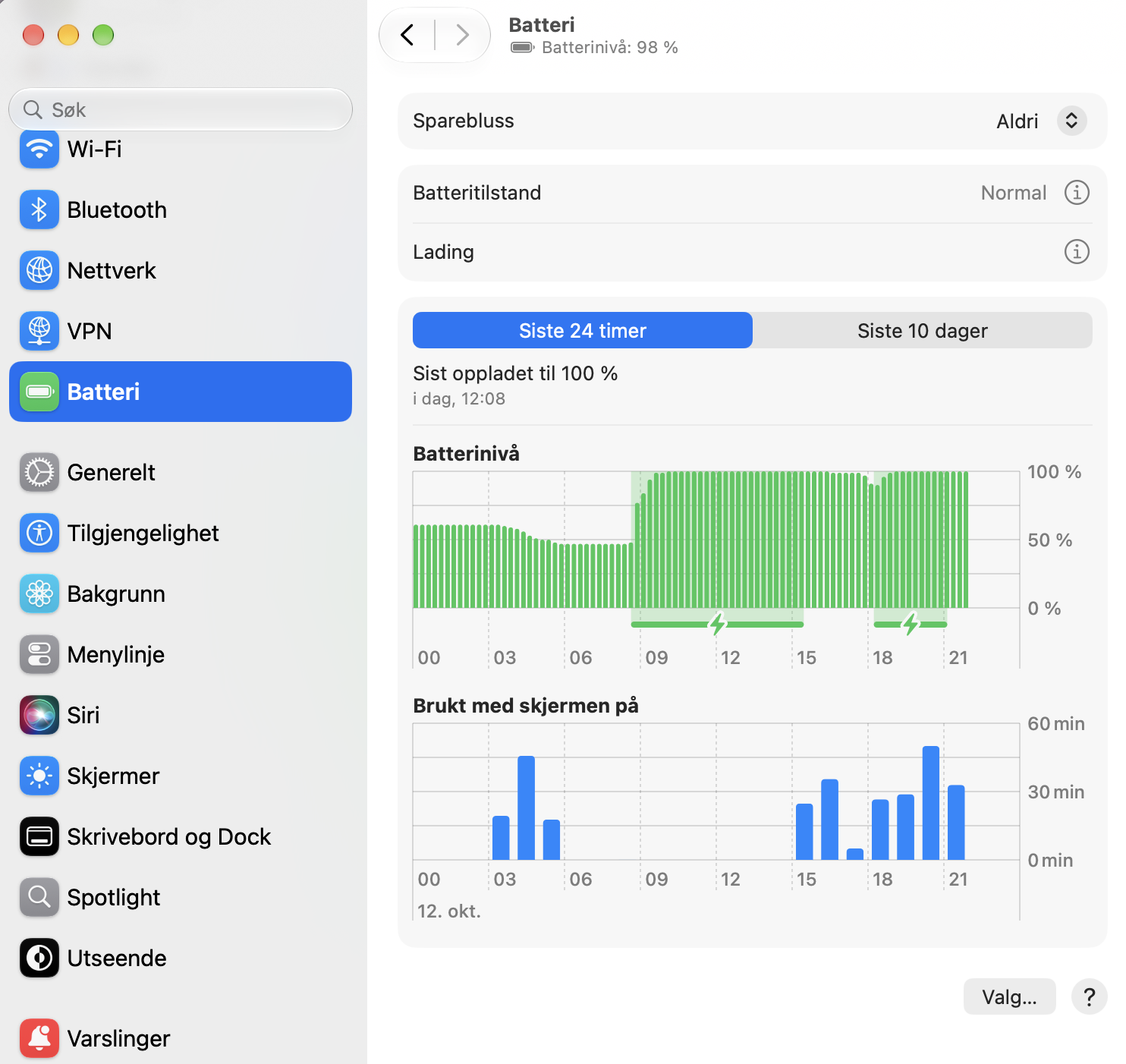This screenshot has height=1064, width=1126.
Task: Open the Sparebluss Aldri dropdown
Action: point(1041,121)
